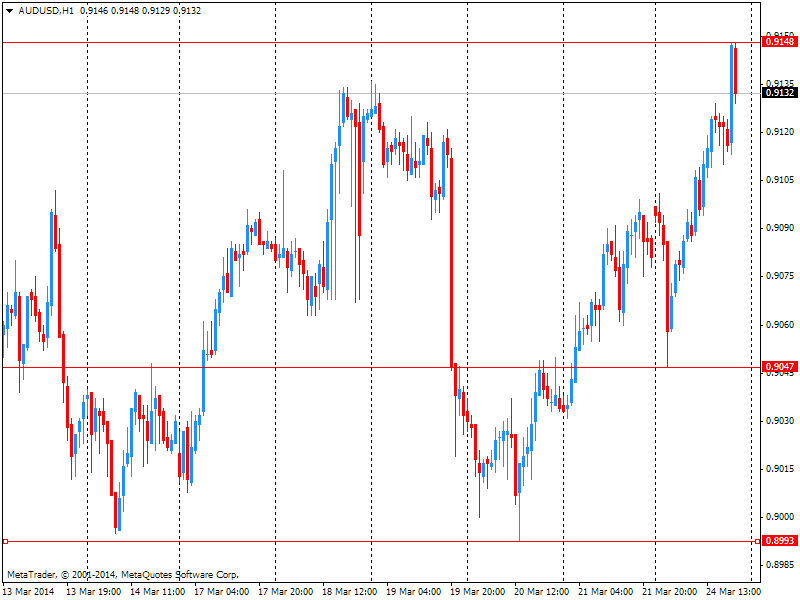800x600 pixels.
Task: Click the 19 Mar 04:00 time label
Action: click(414, 592)
